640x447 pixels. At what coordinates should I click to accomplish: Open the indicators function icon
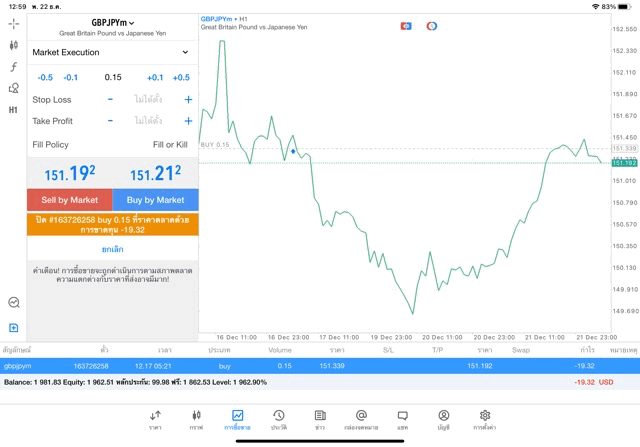pyautogui.click(x=13, y=67)
